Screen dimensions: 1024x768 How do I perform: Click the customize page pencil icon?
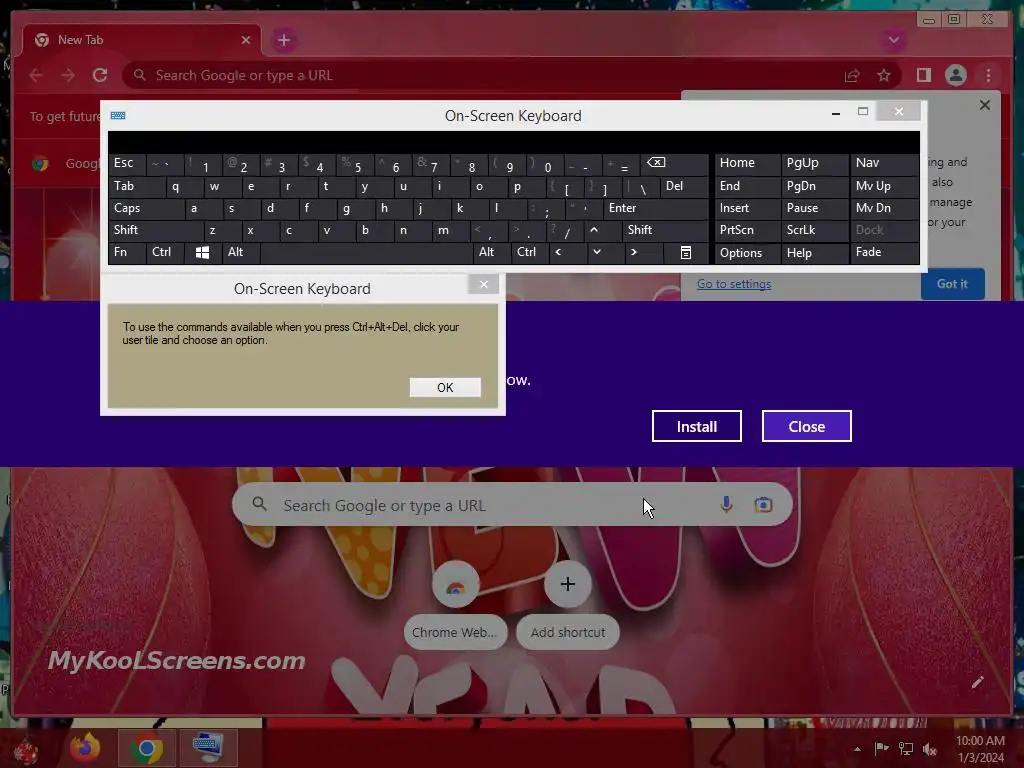coord(977,682)
